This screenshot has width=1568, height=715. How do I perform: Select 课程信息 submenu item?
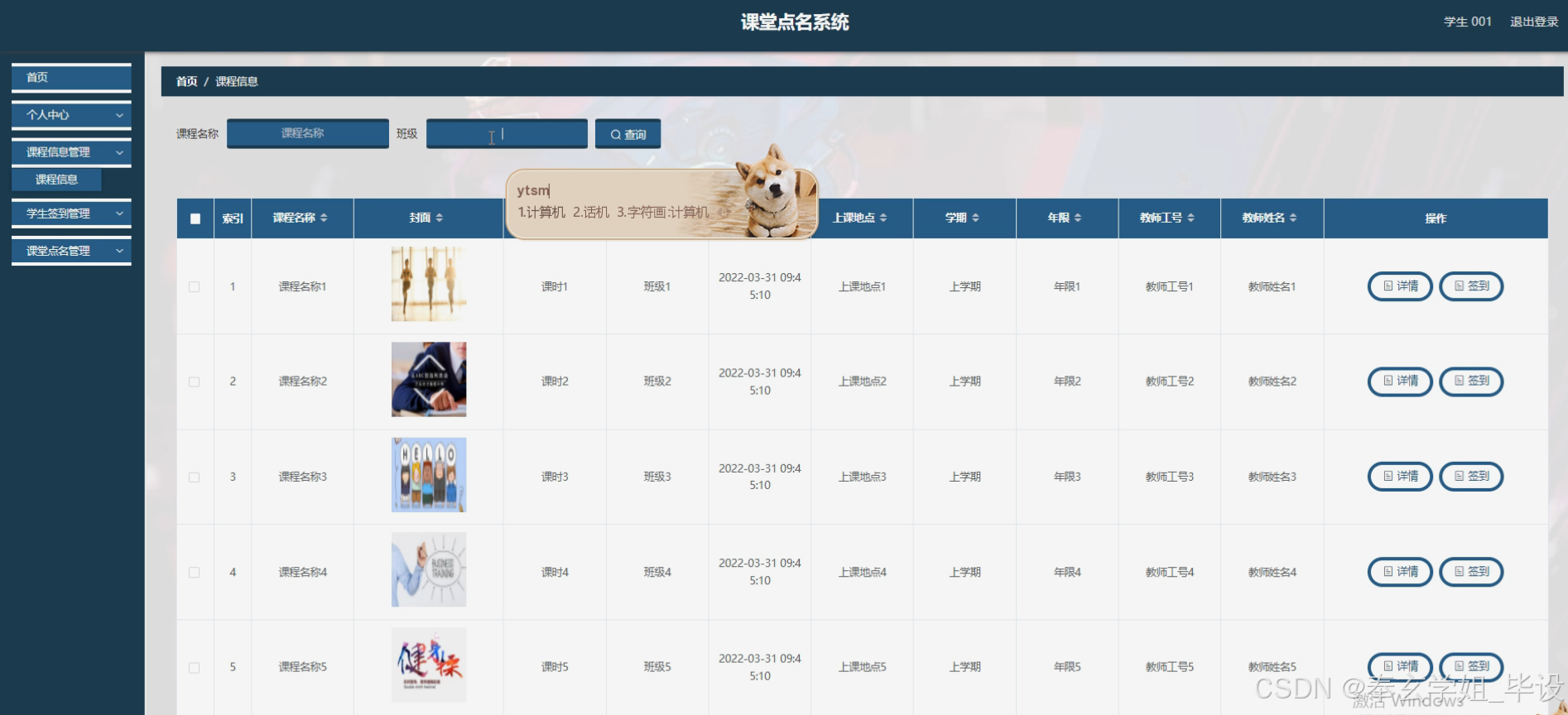[x=56, y=180]
